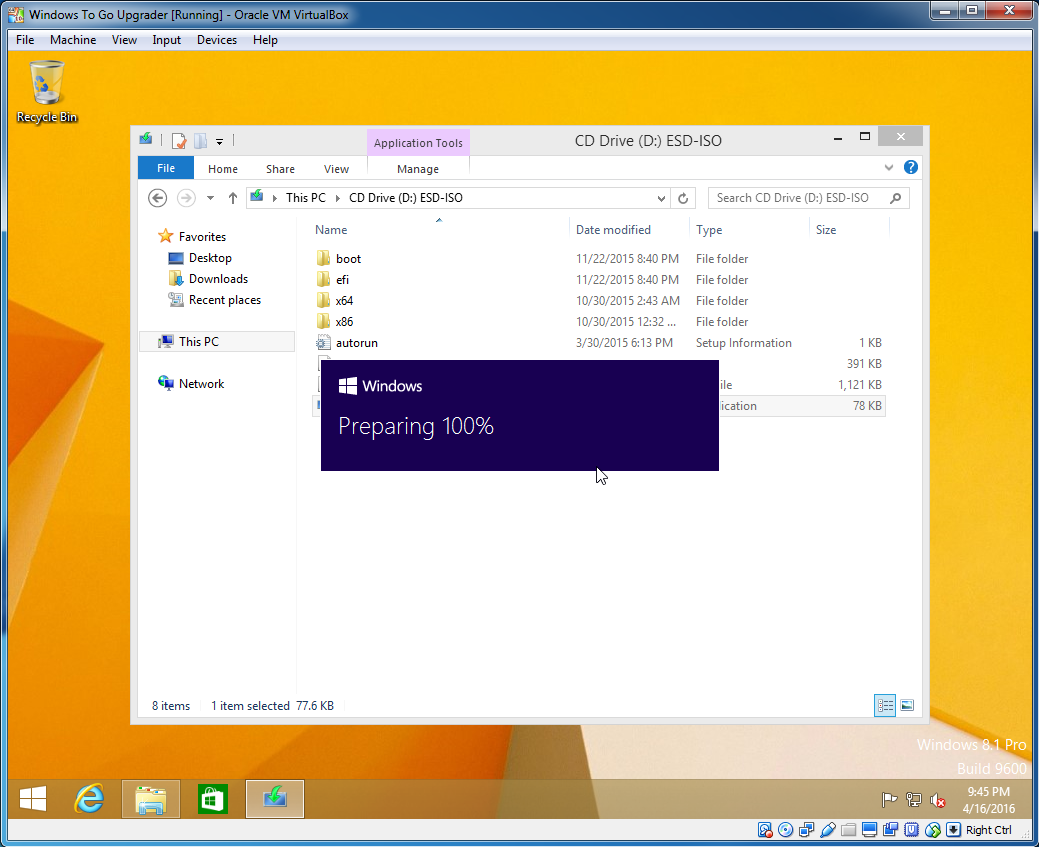Switch to the View ribbon tab
The width and height of the screenshot is (1039, 847).
336,169
